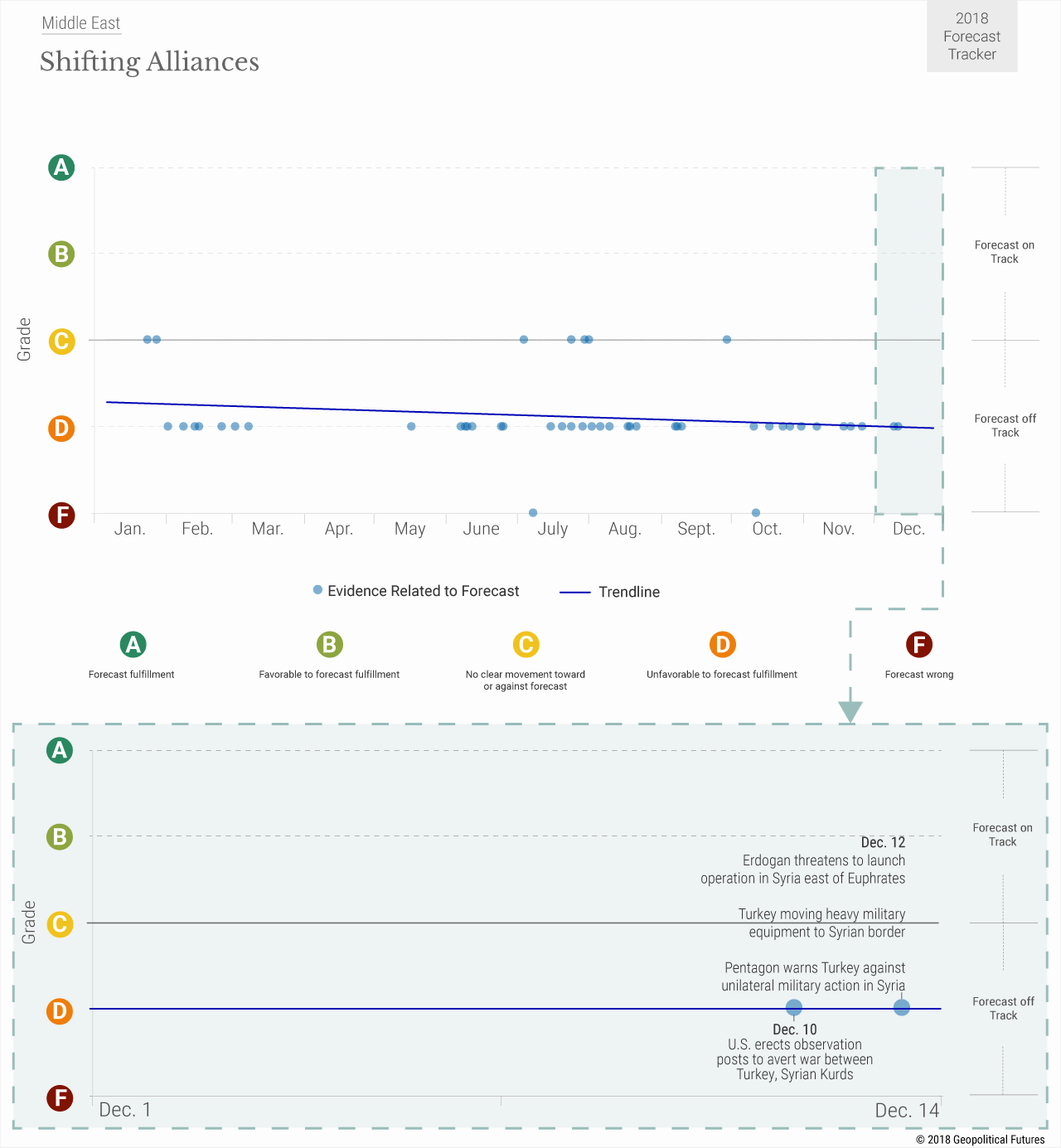Select the Dec. 10 data point on the detail chart
Screen dimensions: 1061x1148
click(793, 1008)
